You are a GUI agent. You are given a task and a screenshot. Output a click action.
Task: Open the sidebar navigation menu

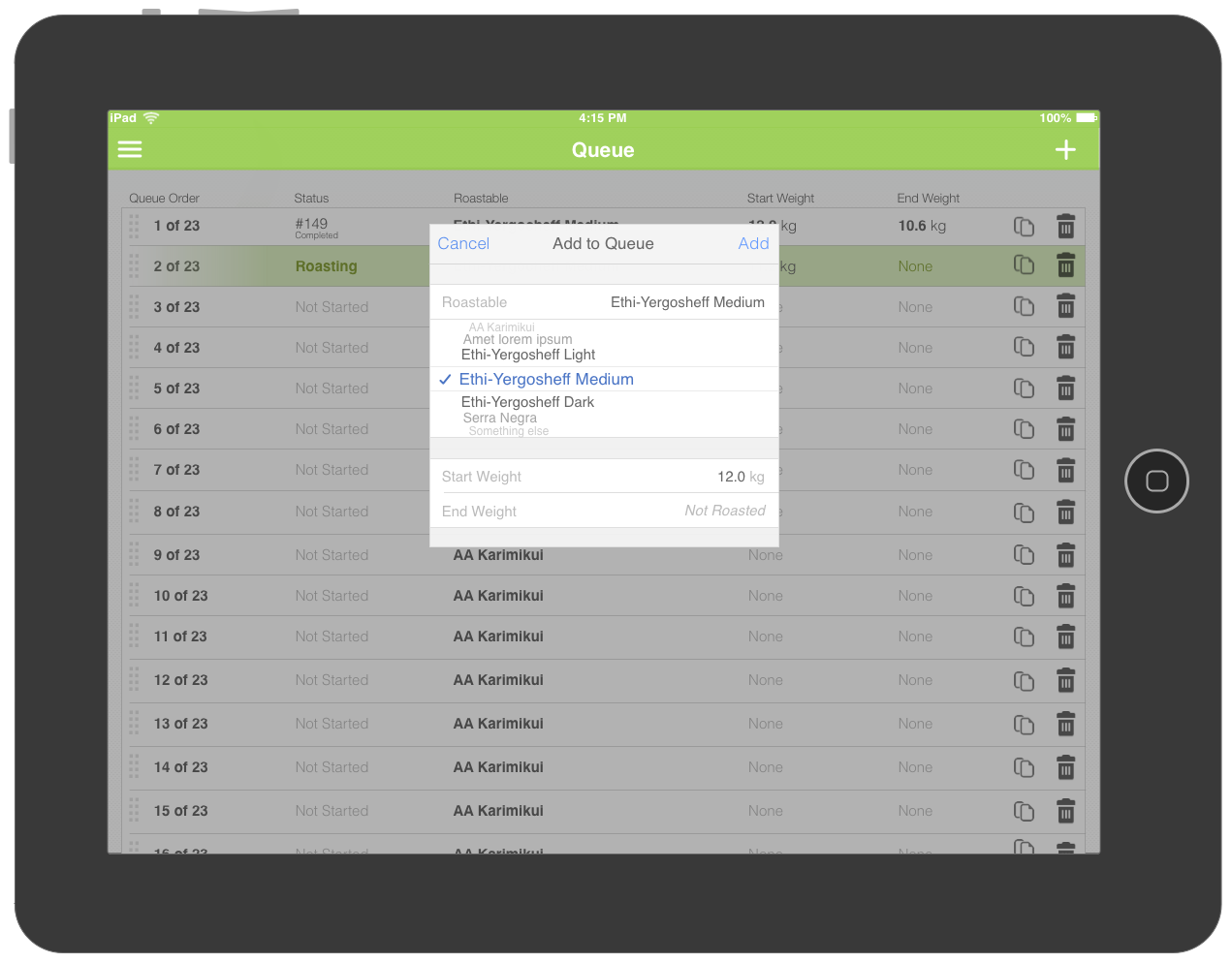click(129, 149)
